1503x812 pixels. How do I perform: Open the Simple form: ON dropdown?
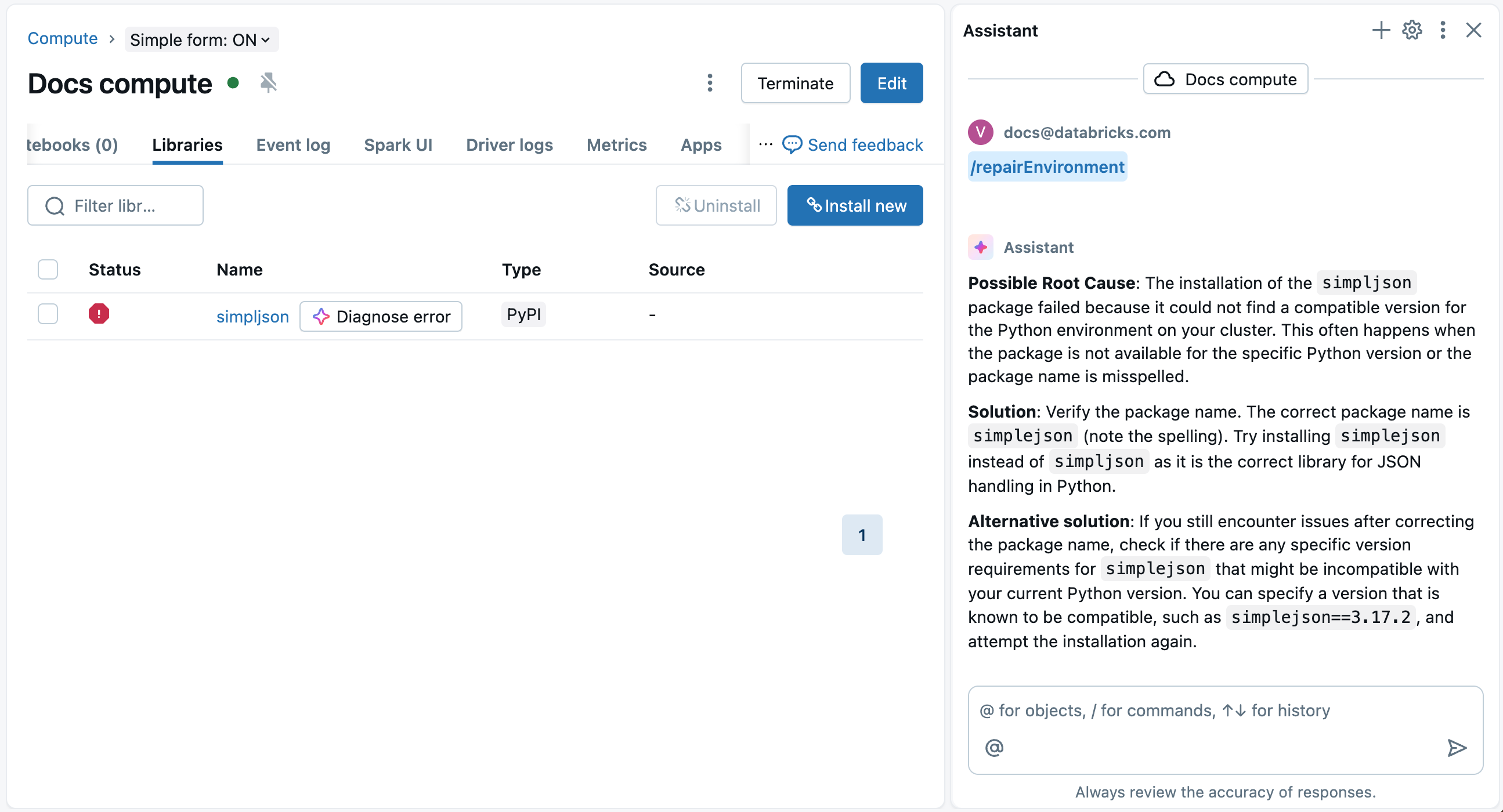click(x=201, y=39)
